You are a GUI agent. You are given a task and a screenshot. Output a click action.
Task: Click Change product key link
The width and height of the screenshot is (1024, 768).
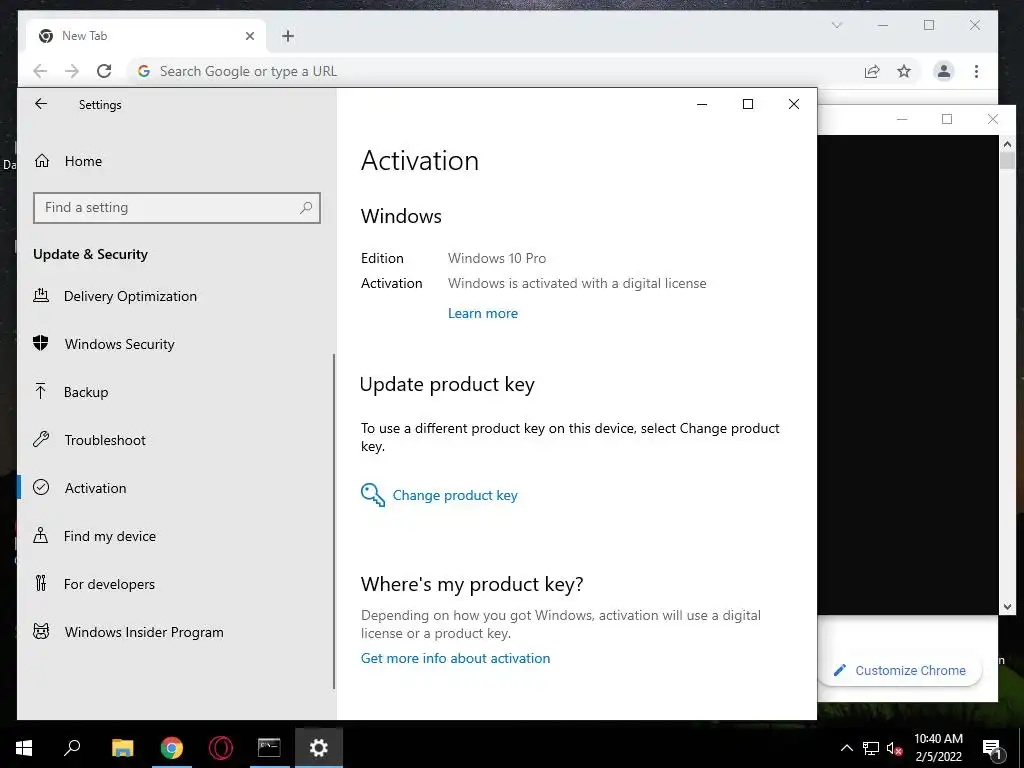[x=455, y=495]
